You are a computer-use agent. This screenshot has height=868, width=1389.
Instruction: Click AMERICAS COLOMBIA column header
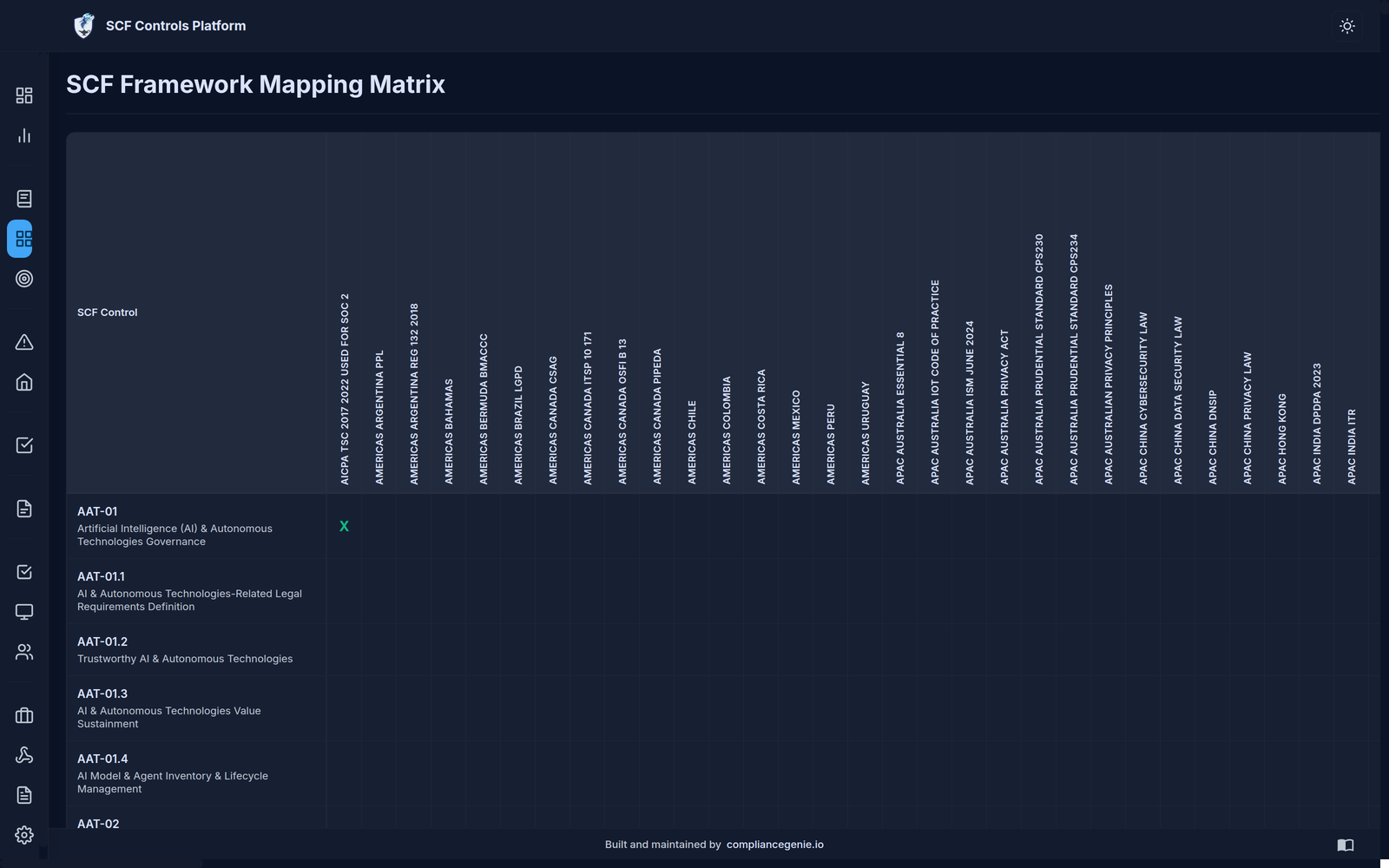point(727,431)
